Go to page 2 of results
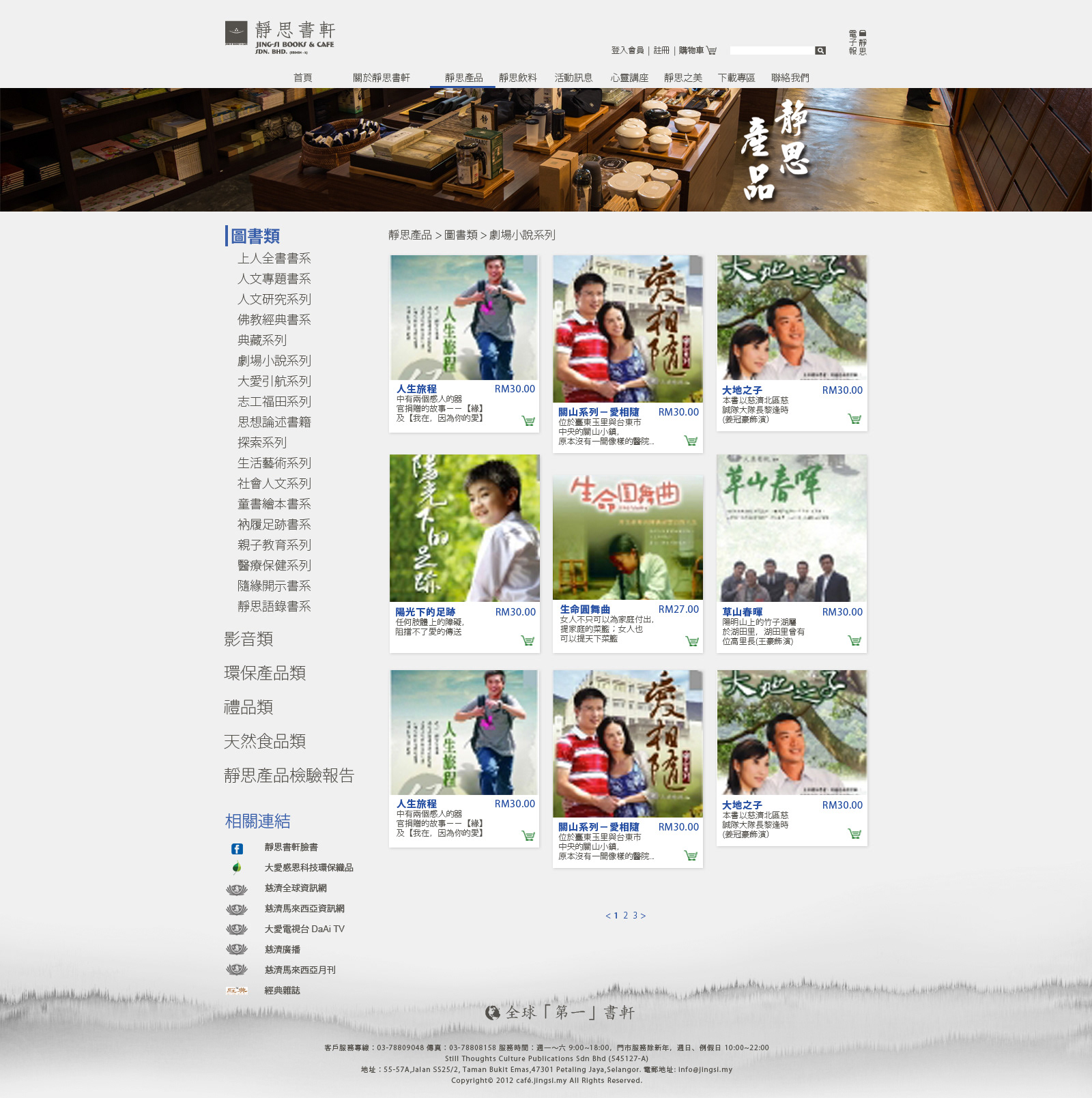The image size is (1092, 1098). tap(625, 916)
